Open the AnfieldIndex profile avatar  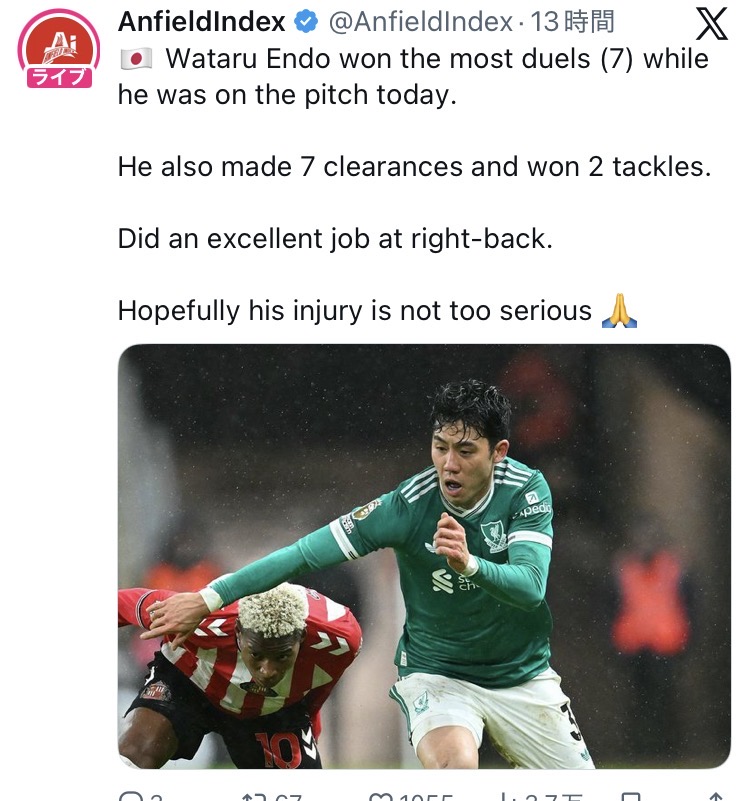tap(59, 49)
